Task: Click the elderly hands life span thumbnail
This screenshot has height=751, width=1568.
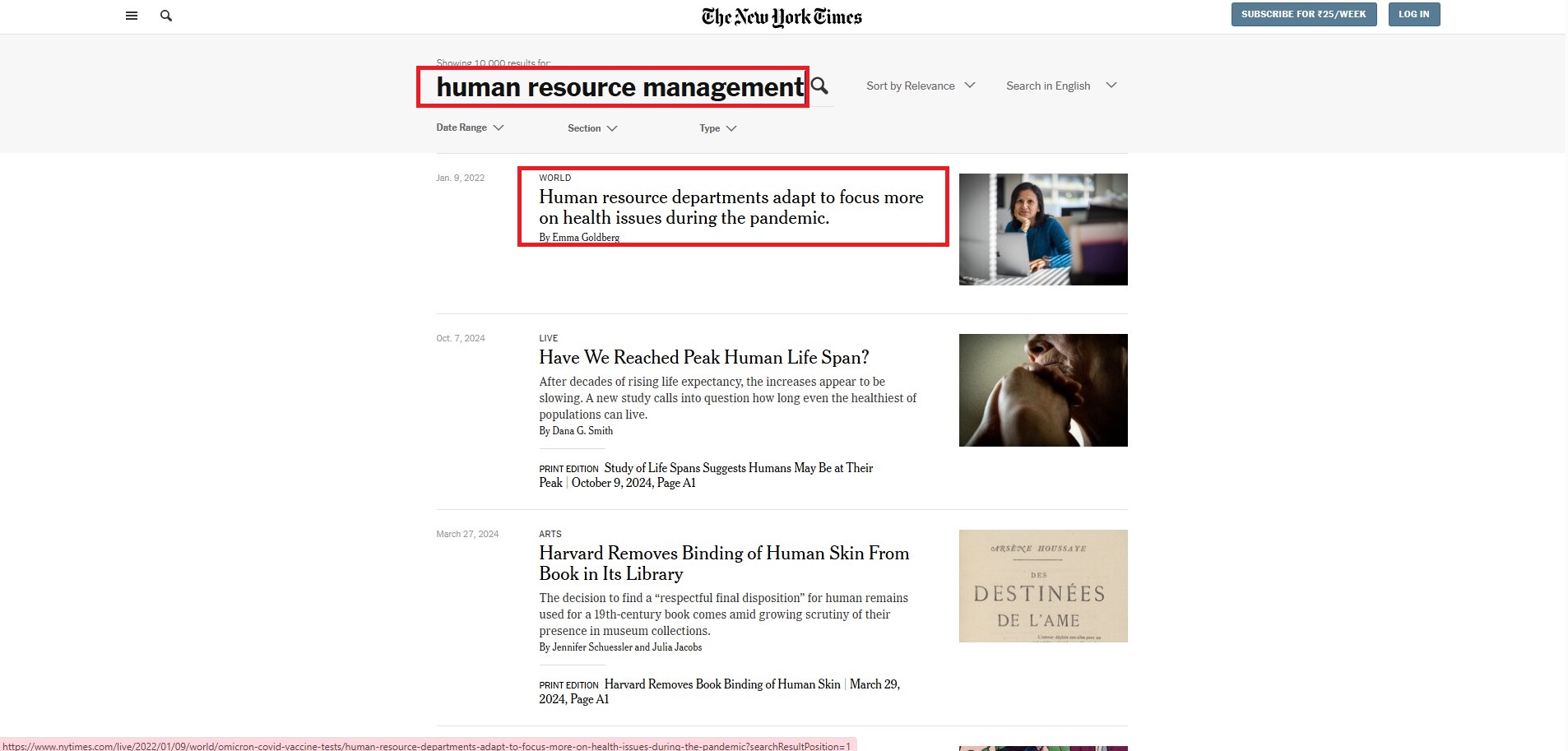Action: coord(1042,390)
